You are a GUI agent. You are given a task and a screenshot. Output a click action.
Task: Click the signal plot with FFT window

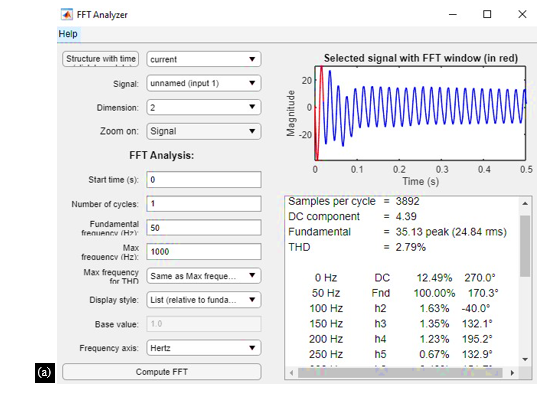(420, 113)
